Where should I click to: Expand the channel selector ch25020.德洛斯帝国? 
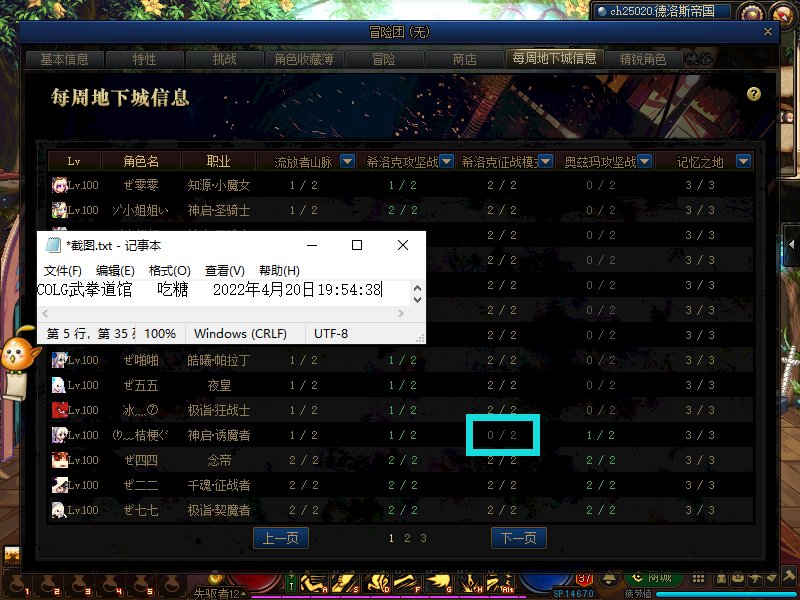662,11
